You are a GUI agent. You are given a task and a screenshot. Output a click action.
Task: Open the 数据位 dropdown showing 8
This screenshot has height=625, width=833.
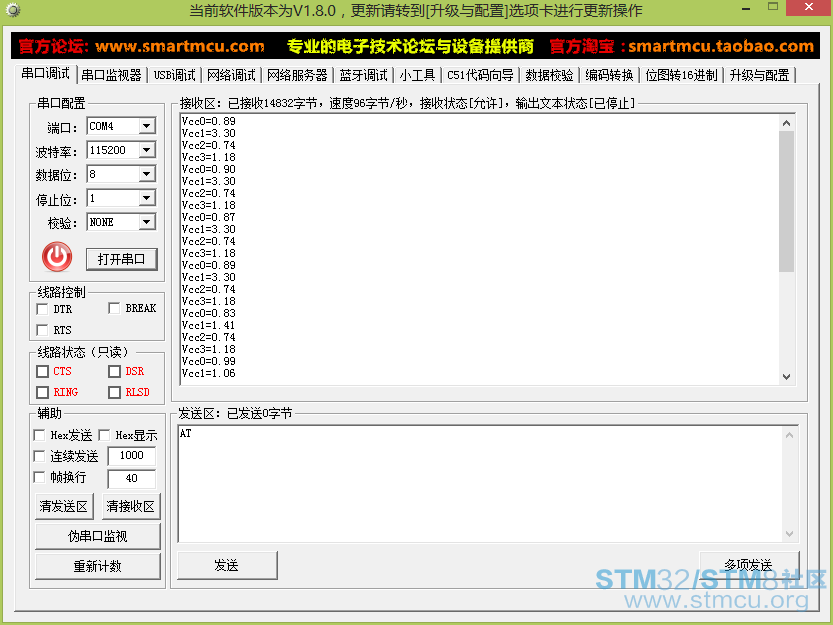(x=147, y=174)
